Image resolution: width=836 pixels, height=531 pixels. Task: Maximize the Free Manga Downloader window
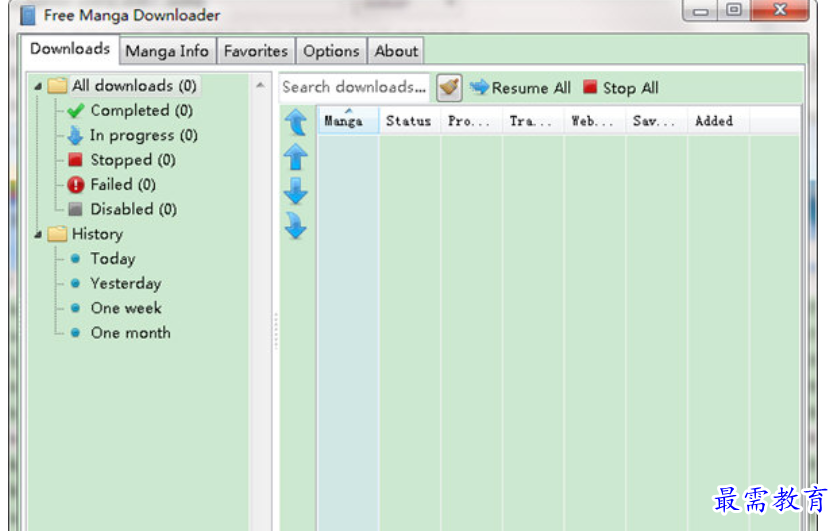click(734, 10)
